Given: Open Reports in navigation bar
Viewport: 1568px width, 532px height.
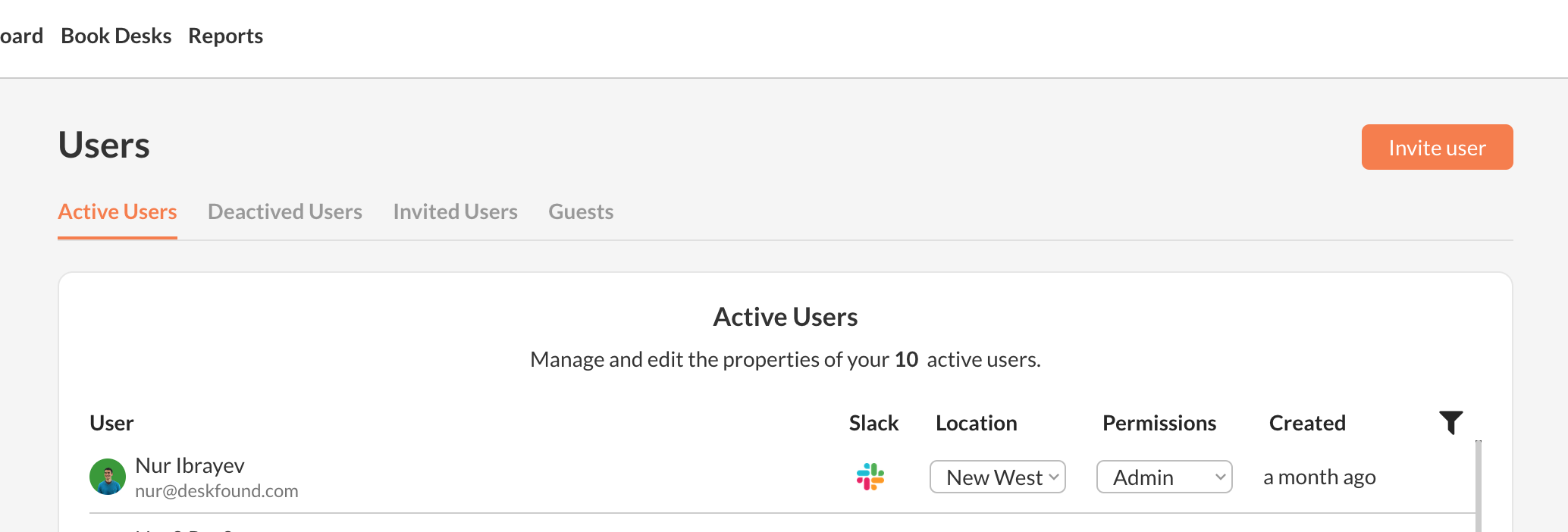Looking at the screenshot, I should (225, 36).
